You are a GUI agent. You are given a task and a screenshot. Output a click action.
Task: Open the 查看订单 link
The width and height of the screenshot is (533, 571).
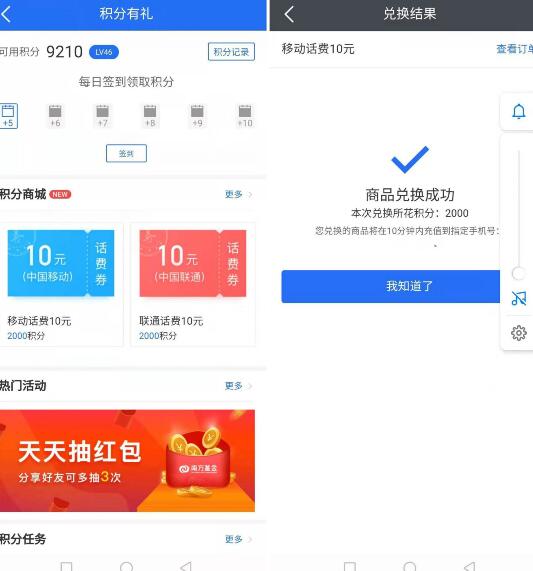pos(514,49)
